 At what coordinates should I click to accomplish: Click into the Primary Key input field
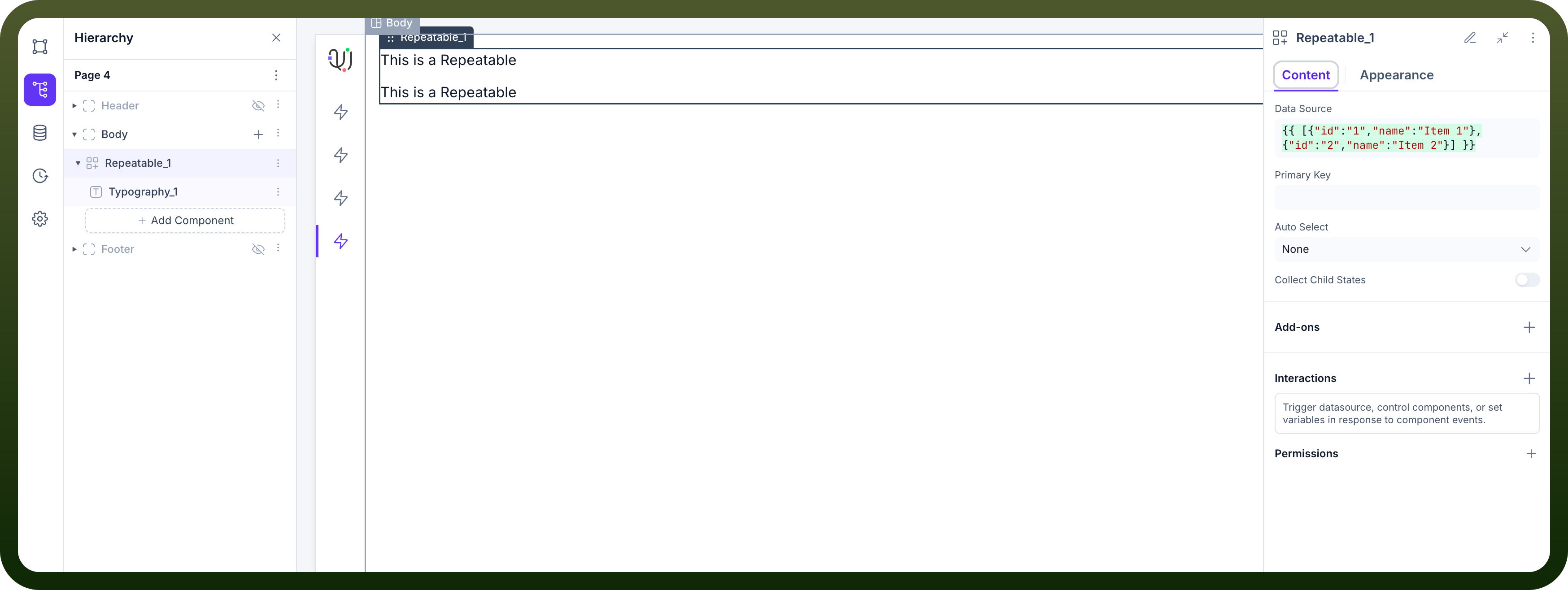pos(1406,197)
